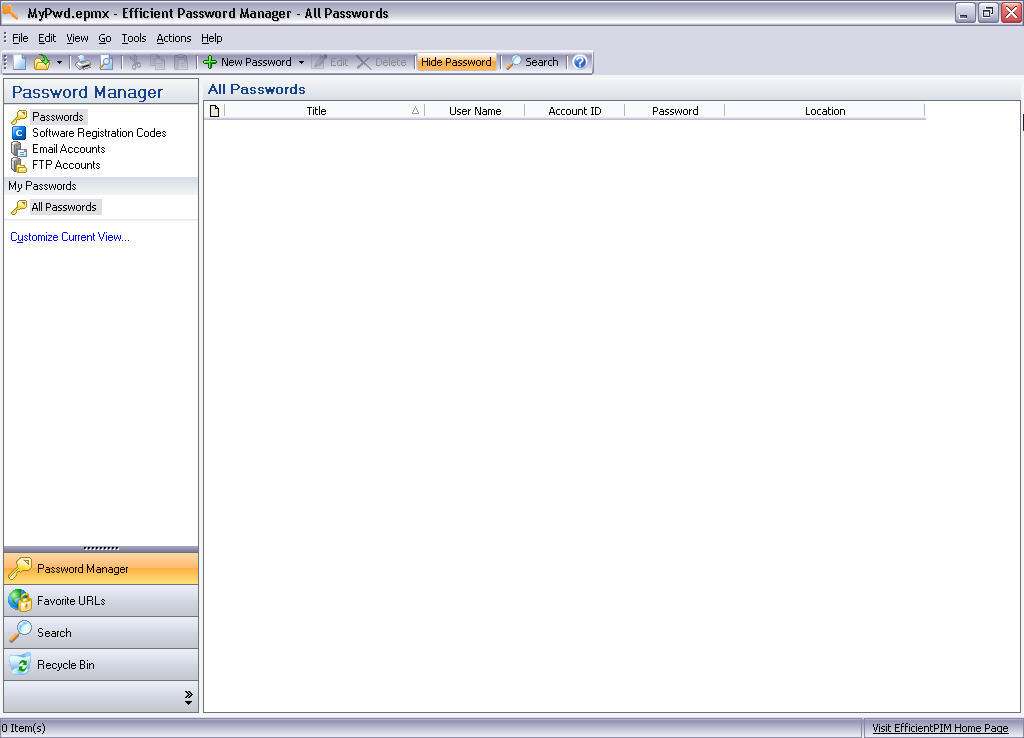Open the Tools menu
Image resolution: width=1024 pixels, height=738 pixels.
click(134, 38)
